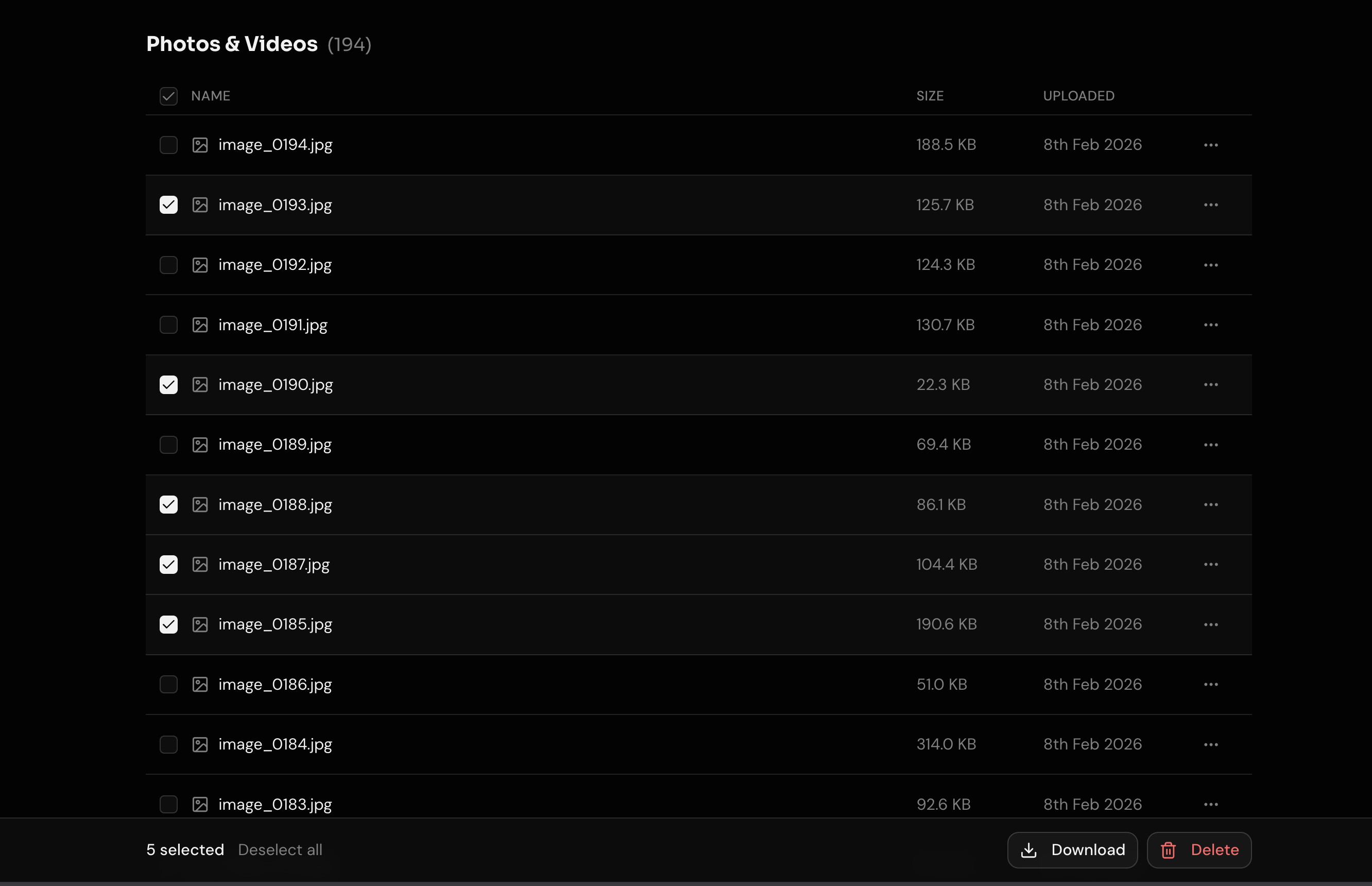The image size is (1372, 886).
Task: Expand more actions for image_0183.jpg
Action: [1210, 804]
